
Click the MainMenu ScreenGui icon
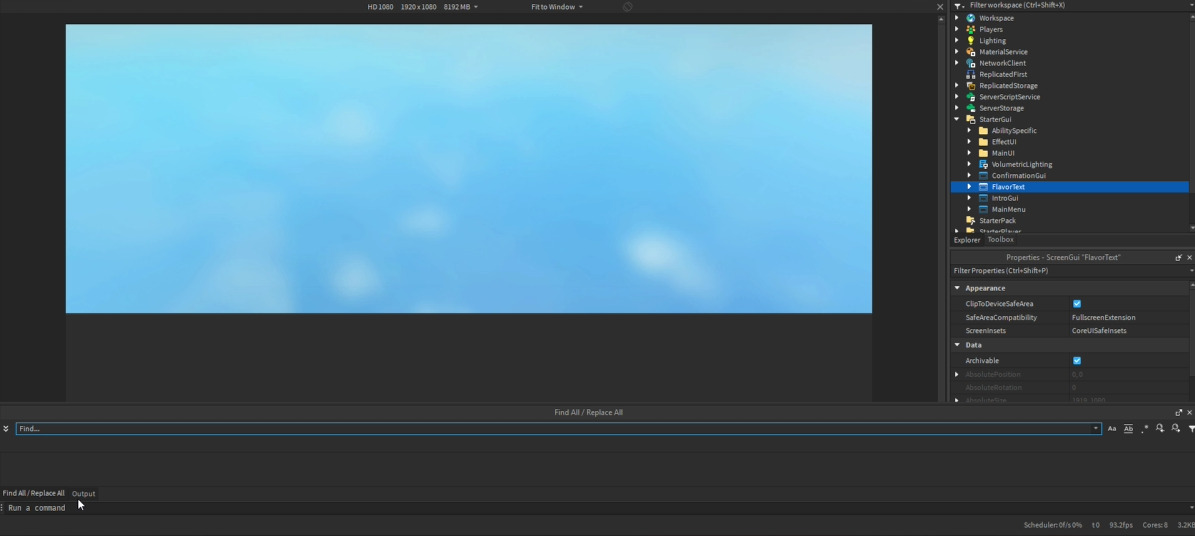[983, 210]
